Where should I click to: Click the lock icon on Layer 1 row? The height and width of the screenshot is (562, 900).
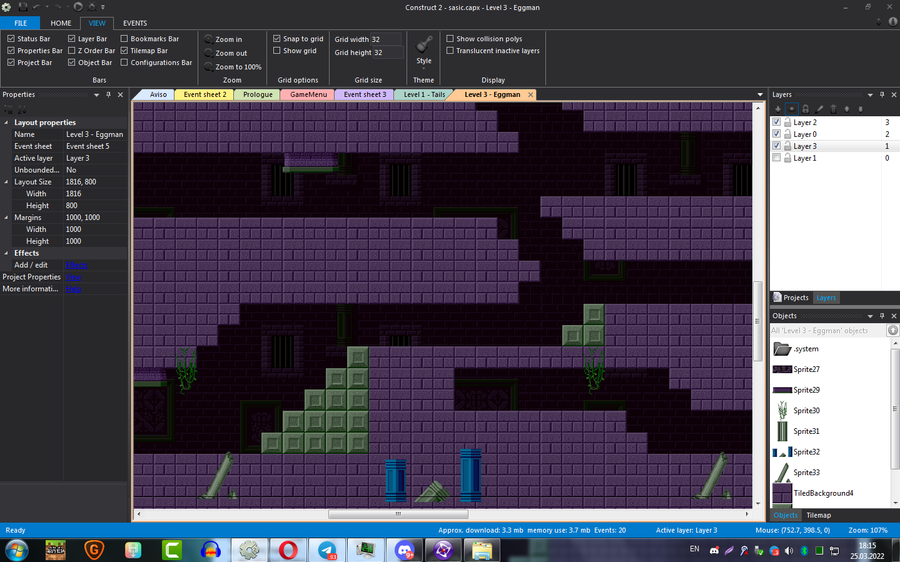coord(788,158)
